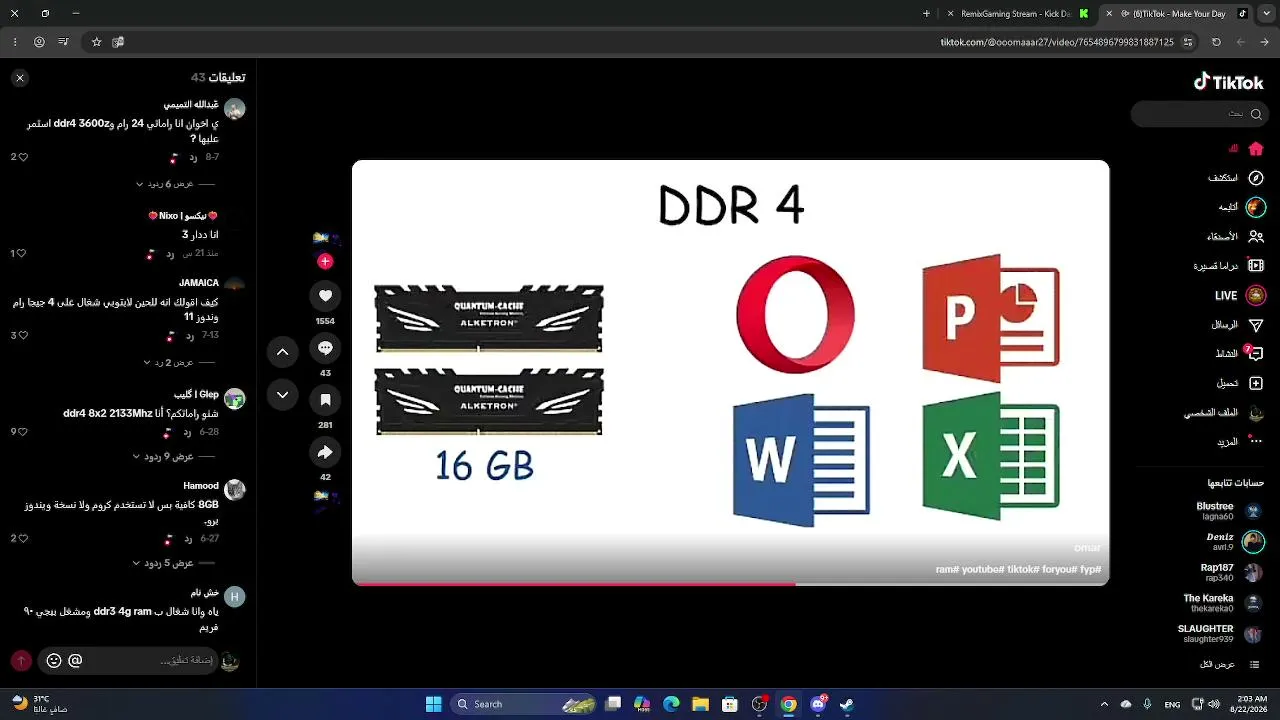Screen dimensions: 1280x720
Task: Open the Explore compass icon in sidebar
Action: click(1256, 177)
